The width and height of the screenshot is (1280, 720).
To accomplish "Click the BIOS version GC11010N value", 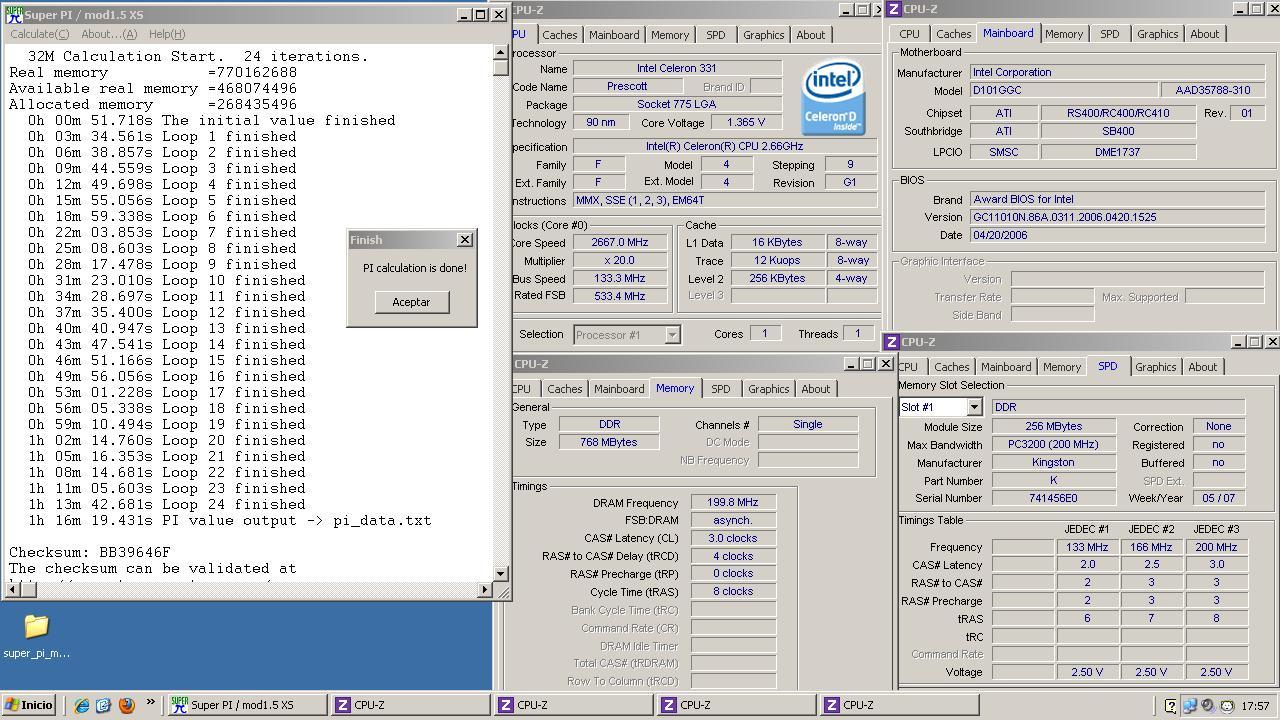I will coord(1117,218).
